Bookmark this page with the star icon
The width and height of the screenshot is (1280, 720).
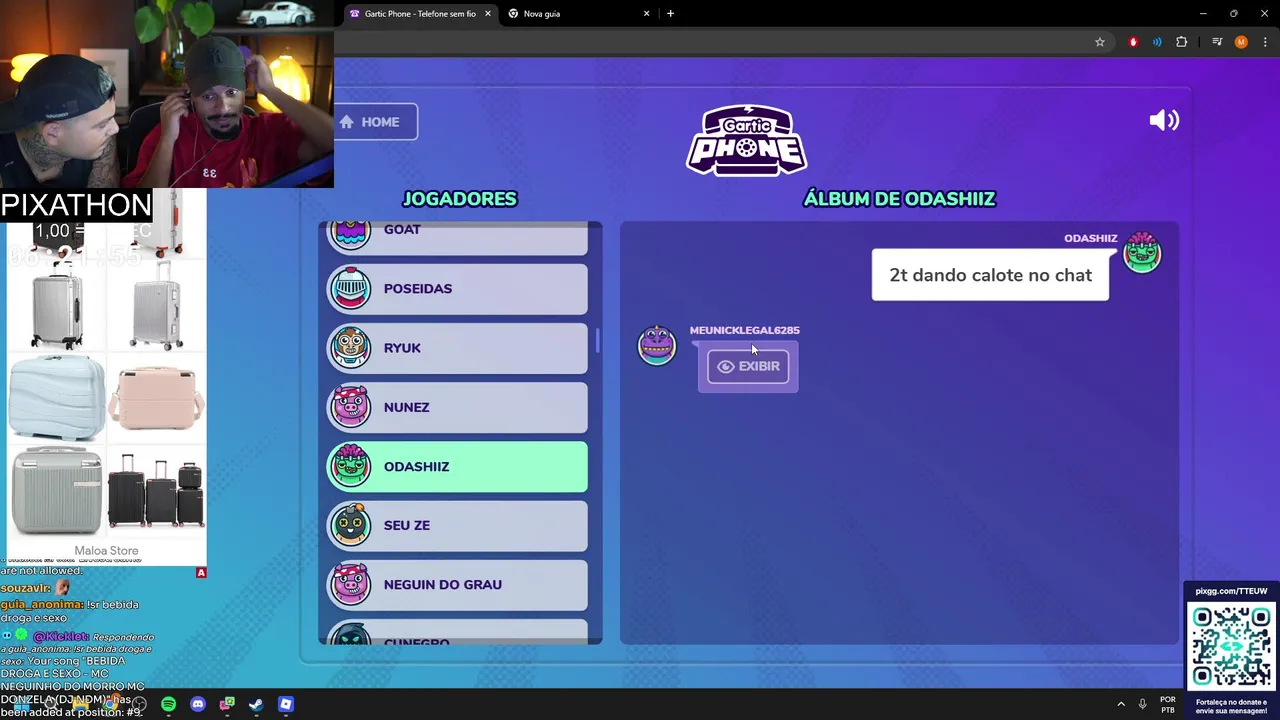[1100, 42]
